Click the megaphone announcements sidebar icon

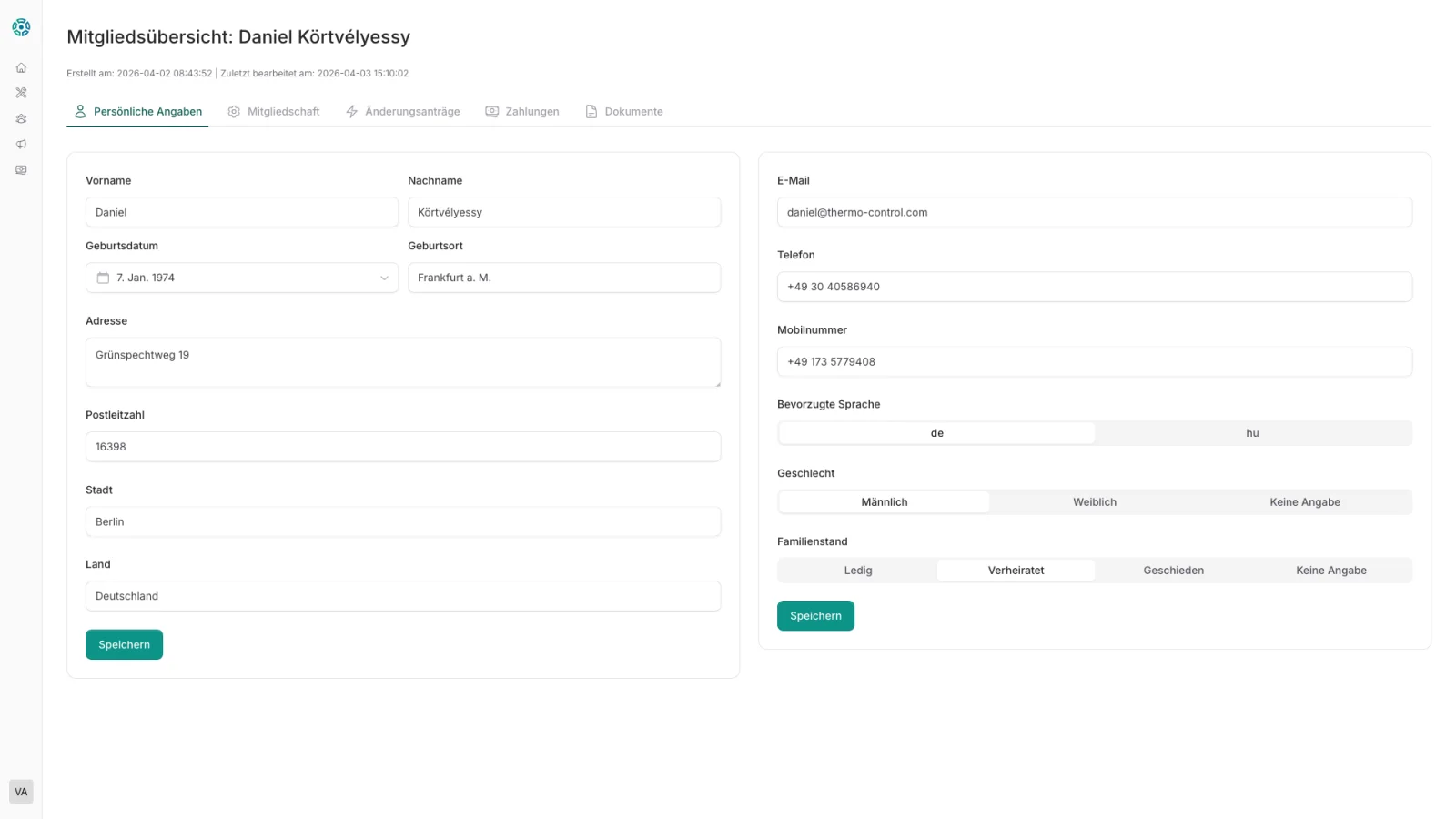click(21, 144)
